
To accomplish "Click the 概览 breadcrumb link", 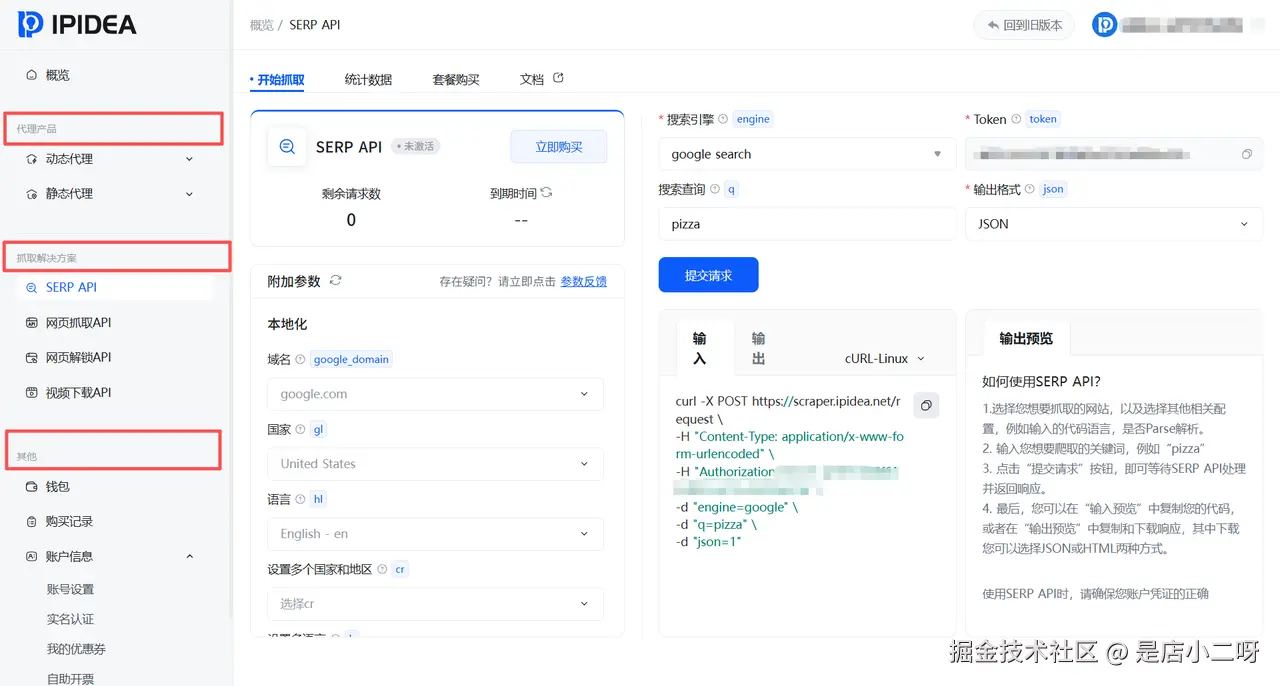I will point(261,25).
